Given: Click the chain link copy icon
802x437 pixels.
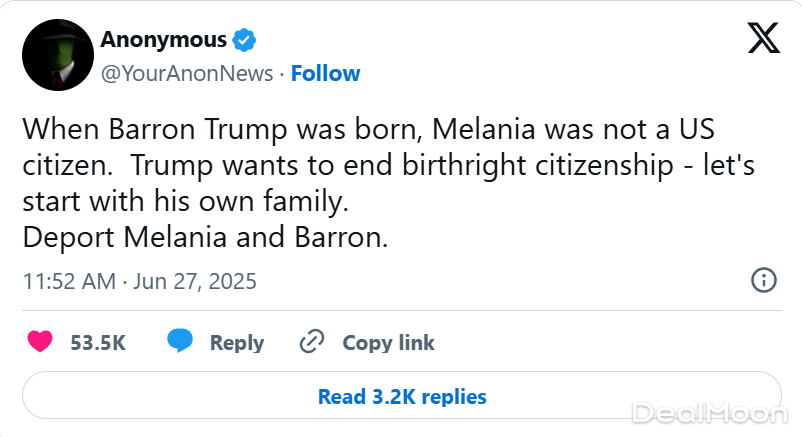Looking at the screenshot, I should click(313, 342).
